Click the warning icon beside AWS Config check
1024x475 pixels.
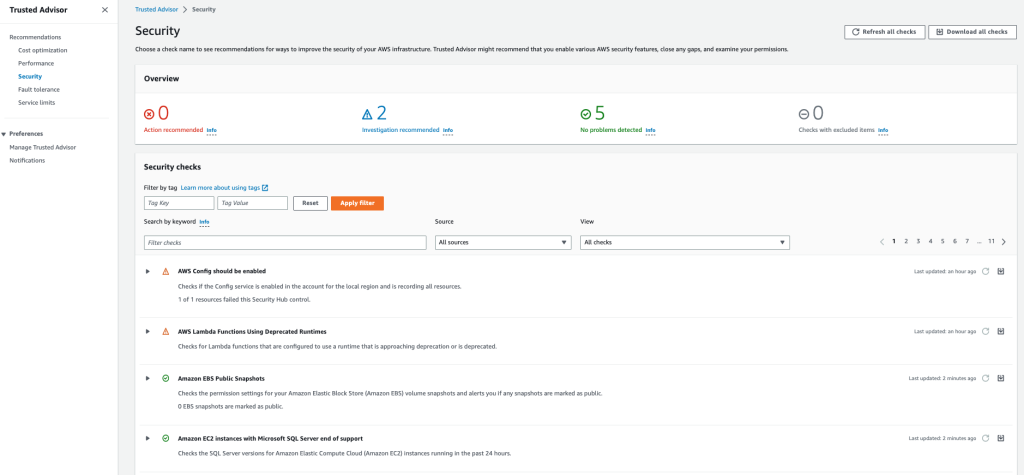pyautogui.click(x=166, y=270)
